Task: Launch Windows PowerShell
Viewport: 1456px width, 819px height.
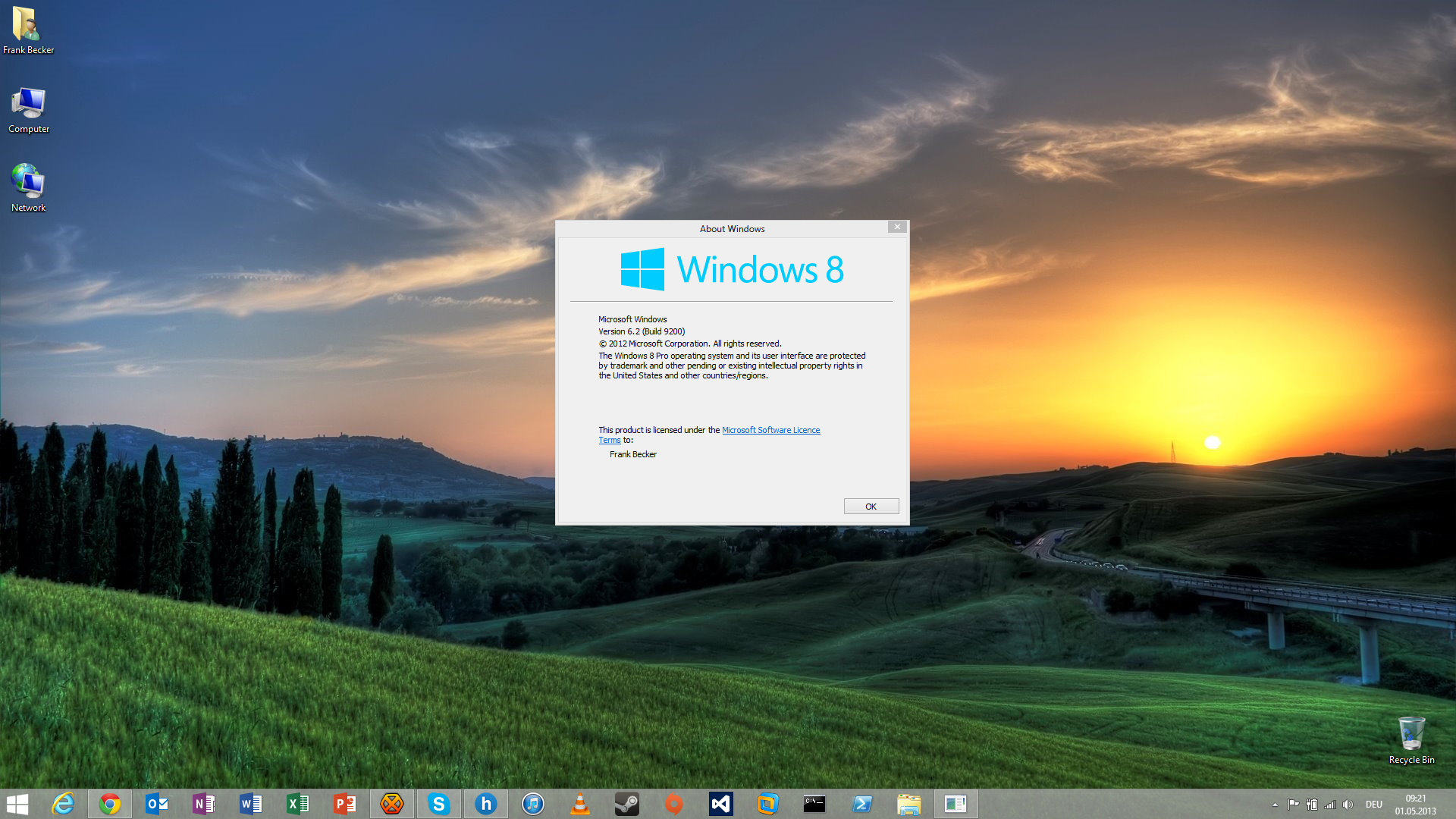Action: pos(862,804)
